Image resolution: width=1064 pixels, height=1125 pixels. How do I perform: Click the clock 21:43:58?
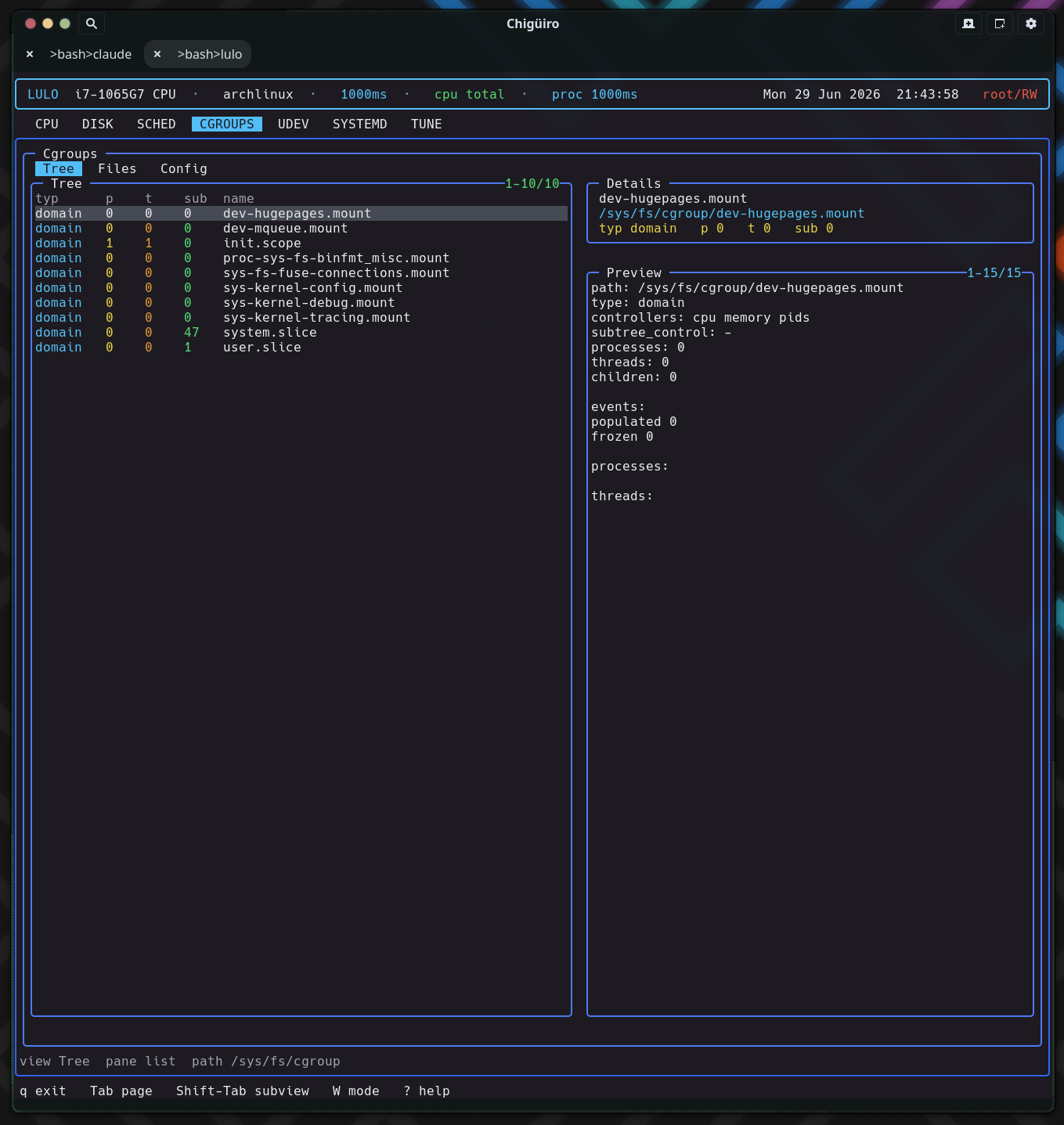click(x=928, y=94)
